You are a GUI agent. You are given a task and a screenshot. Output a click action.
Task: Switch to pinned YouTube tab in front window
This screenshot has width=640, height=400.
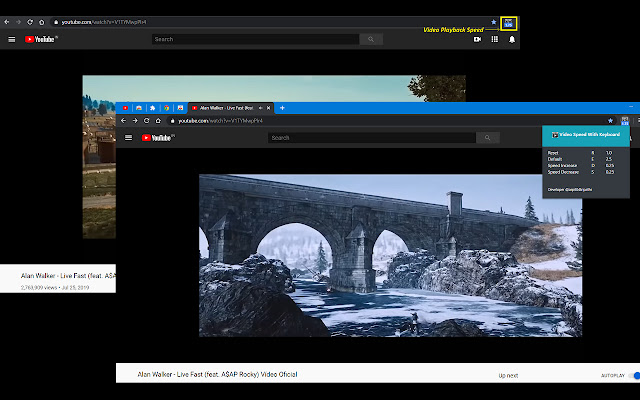pos(125,108)
